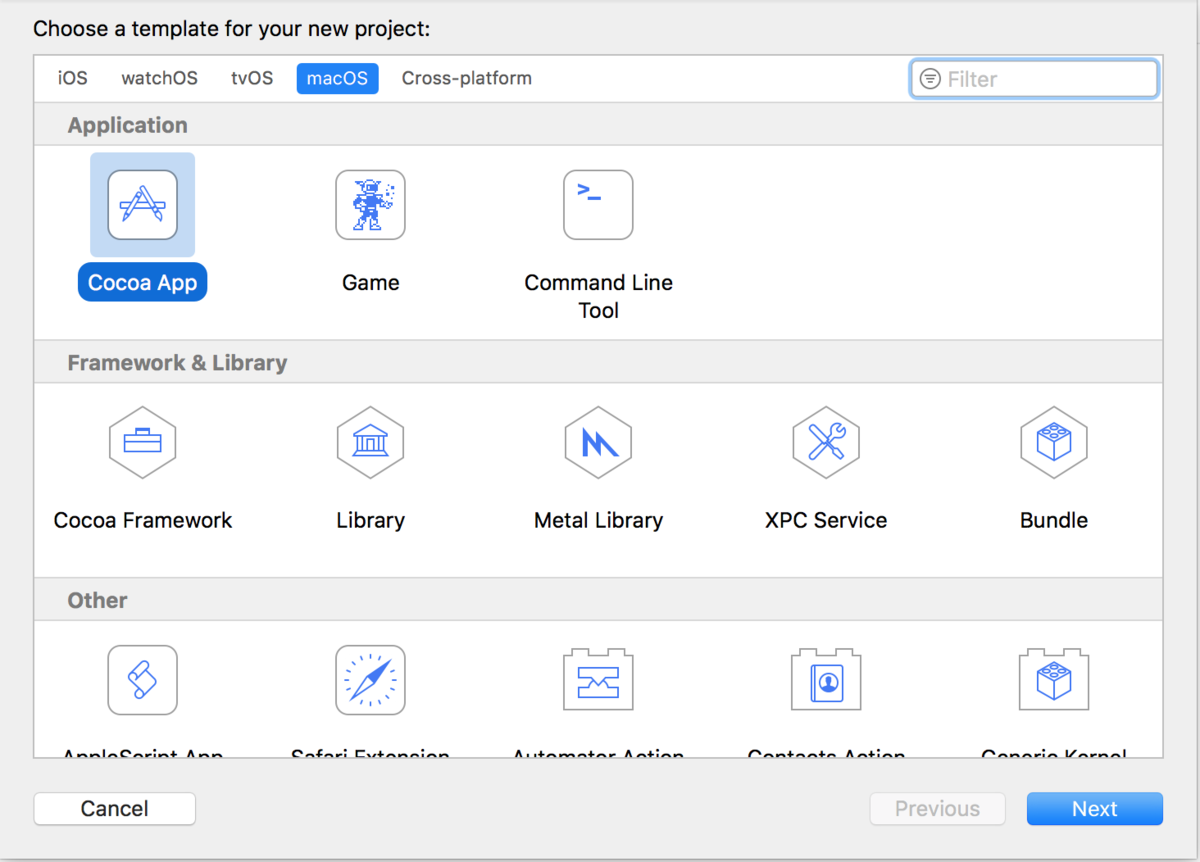Screen dimensions: 1200x862
Task: Choose the Generic Kernel brick icon
Action: pyautogui.click(x=1054, y=680)
